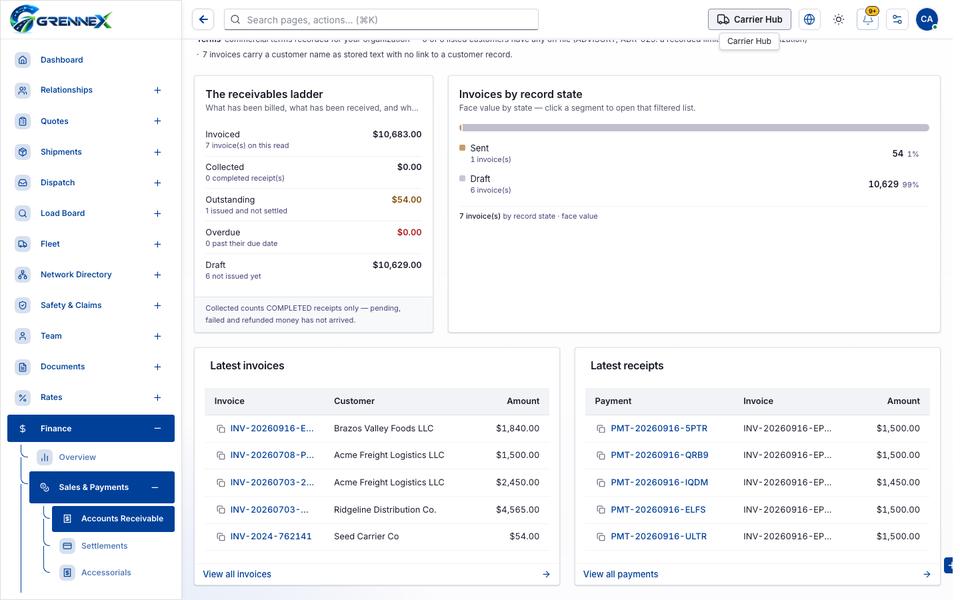Open the Settlements menu item
The height and width of the screenshot is (600, 960).
click(104, 546)
